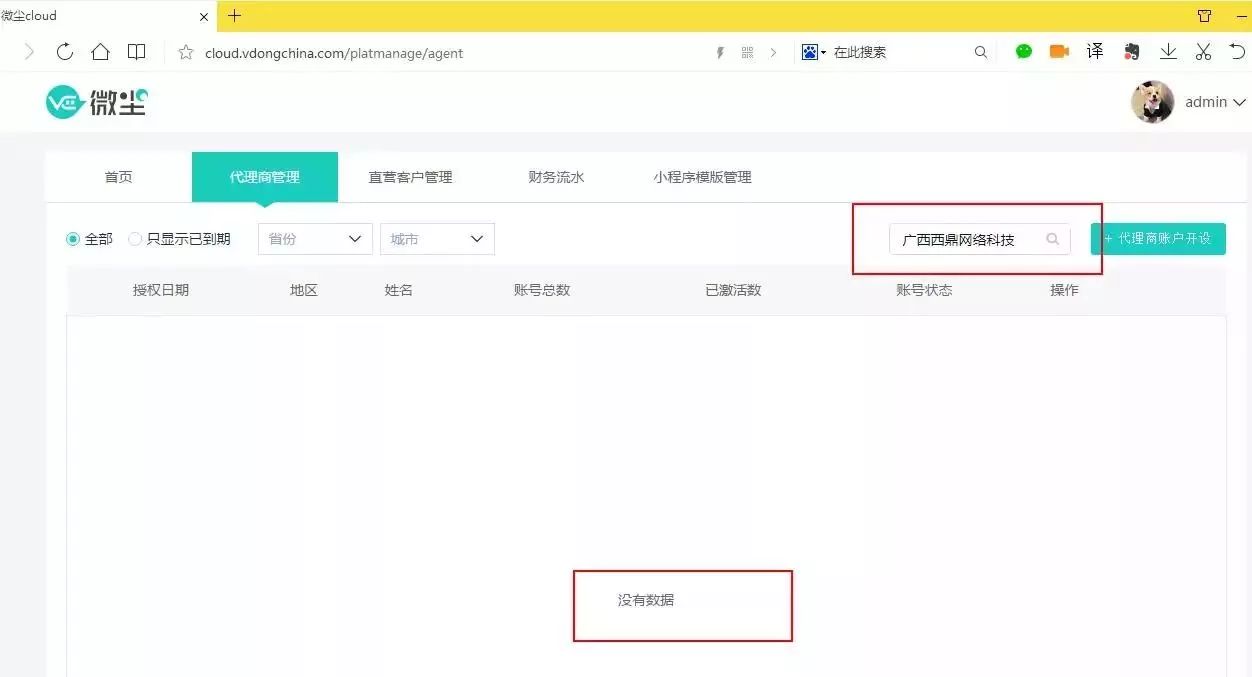The height and width of the screenshot is (677, 1252).
Task: Go to browser home page icon
Action: (x=100, y=52)
